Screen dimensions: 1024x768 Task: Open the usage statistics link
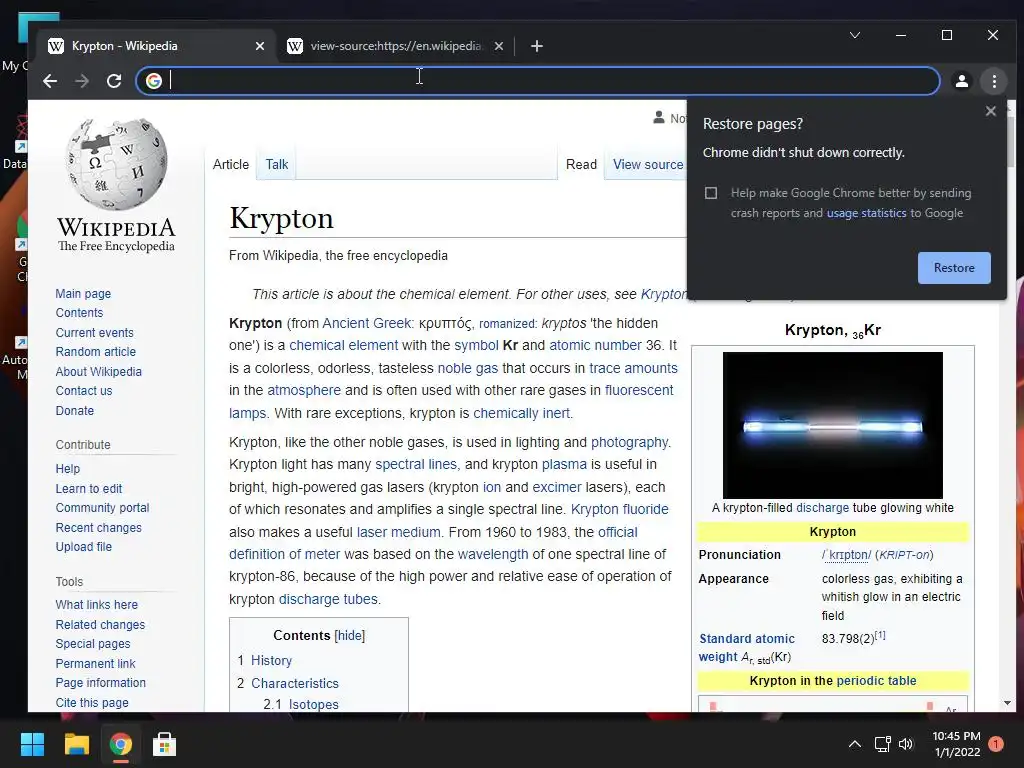(x=866, y=213)
